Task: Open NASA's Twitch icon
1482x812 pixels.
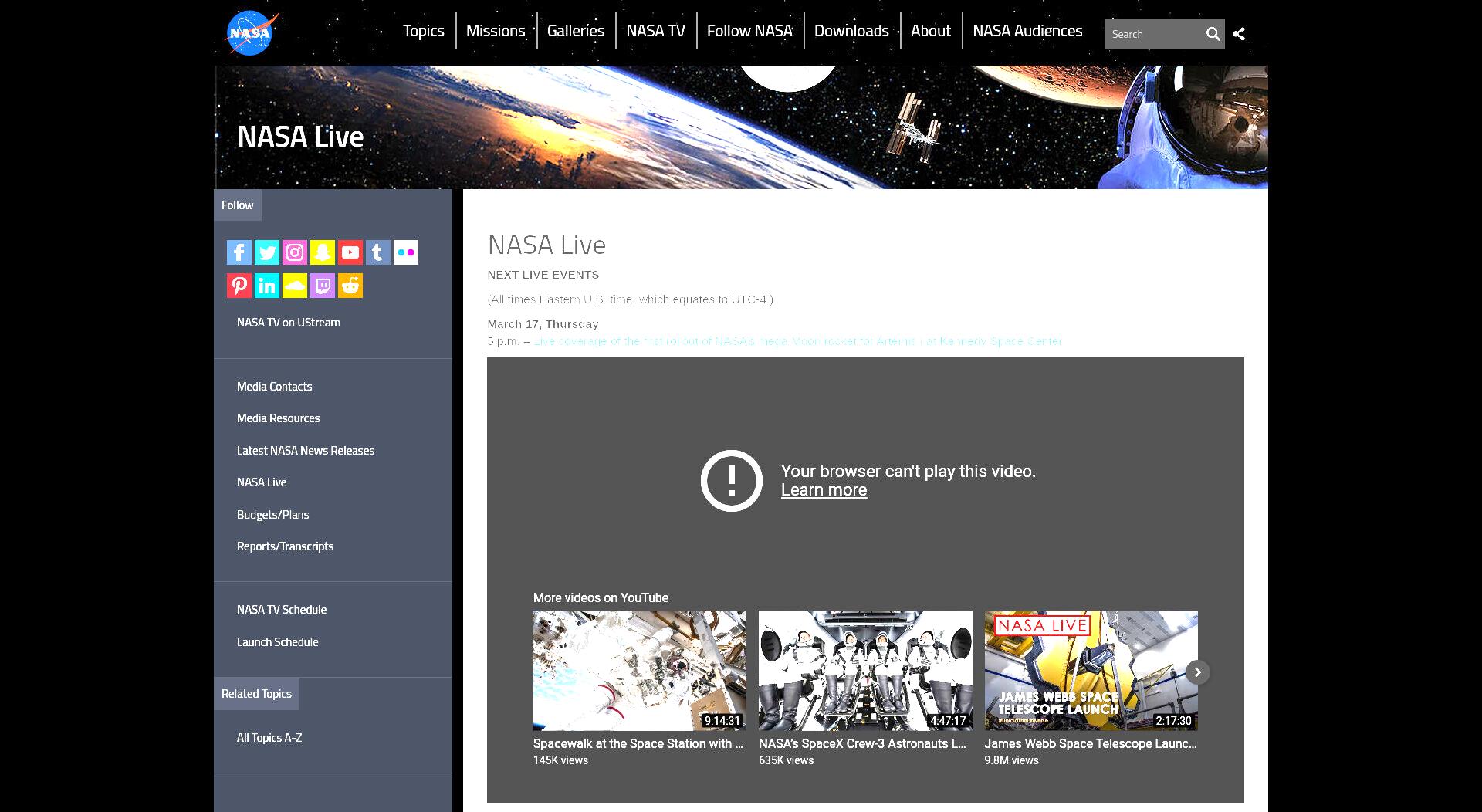Action: (x=323, y=286)
